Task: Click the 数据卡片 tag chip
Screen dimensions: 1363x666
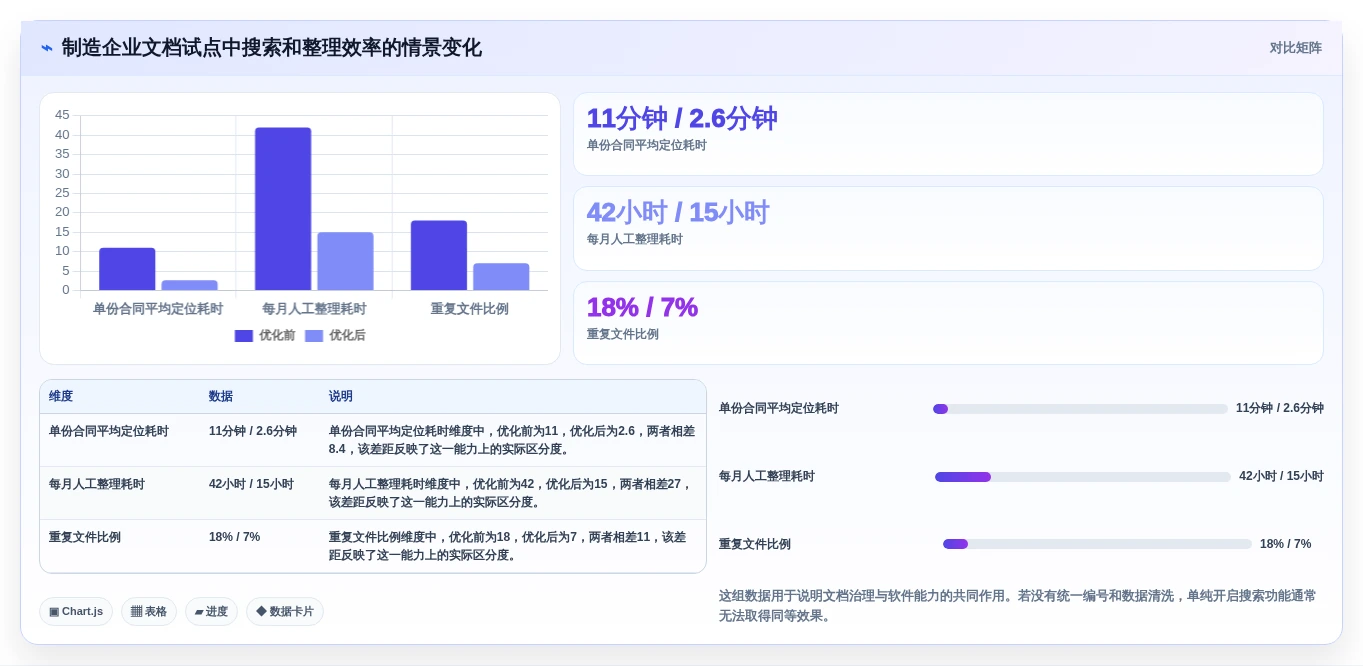Action: pyautogui.click(x=285, y=612)
